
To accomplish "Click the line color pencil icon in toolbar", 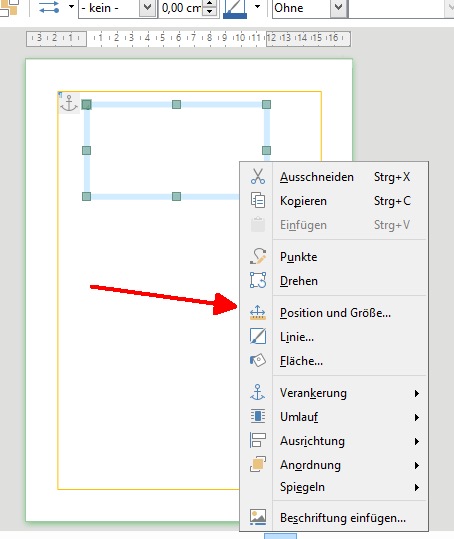I will 235,8.
